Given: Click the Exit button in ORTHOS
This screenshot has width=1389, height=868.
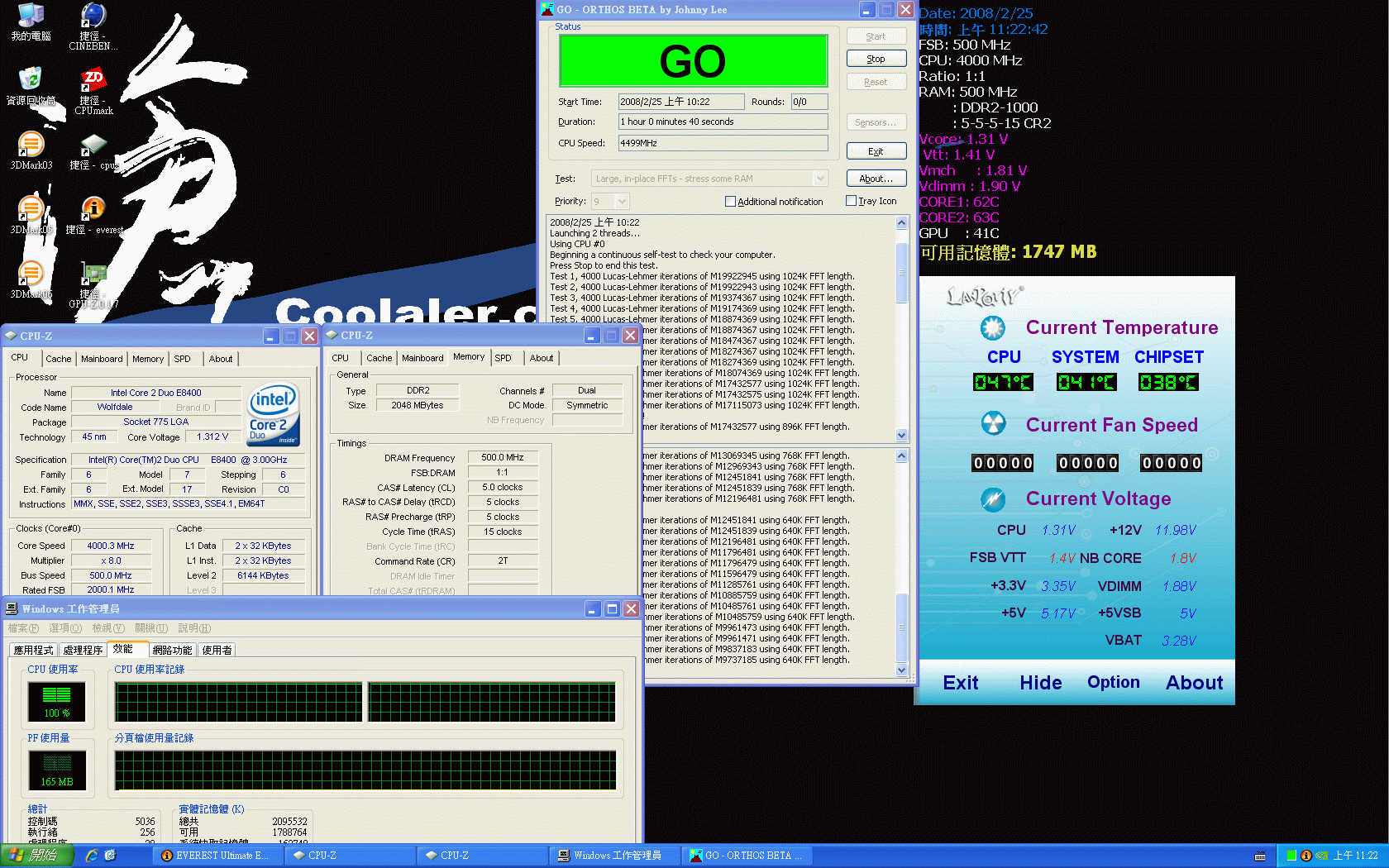Looking at the screenshot, I should [x=876, y=151].
